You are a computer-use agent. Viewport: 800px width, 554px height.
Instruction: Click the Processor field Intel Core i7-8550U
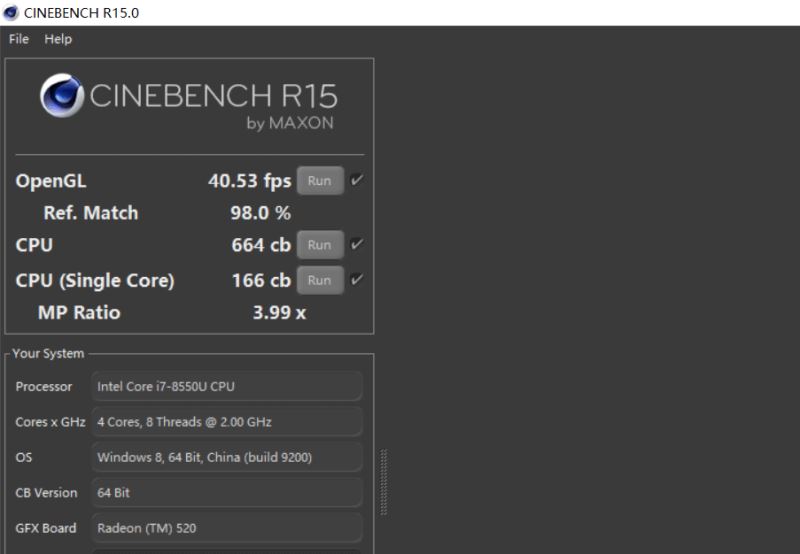pos(227,386)
